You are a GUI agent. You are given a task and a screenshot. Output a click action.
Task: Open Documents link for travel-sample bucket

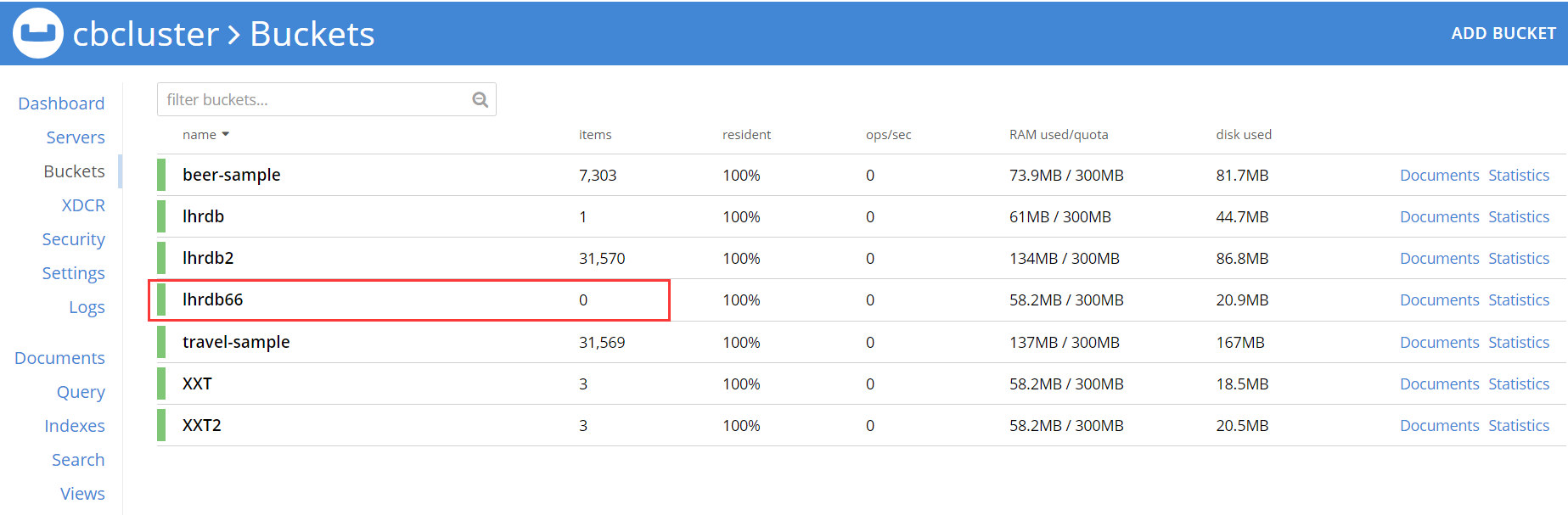tap(1439, 342)
